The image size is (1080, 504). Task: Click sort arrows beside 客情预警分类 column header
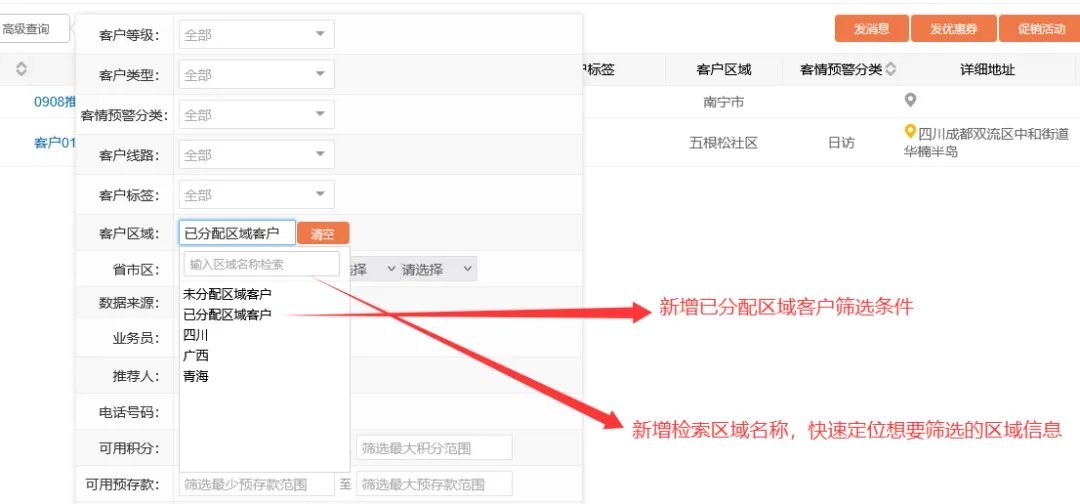click(891, 69)
